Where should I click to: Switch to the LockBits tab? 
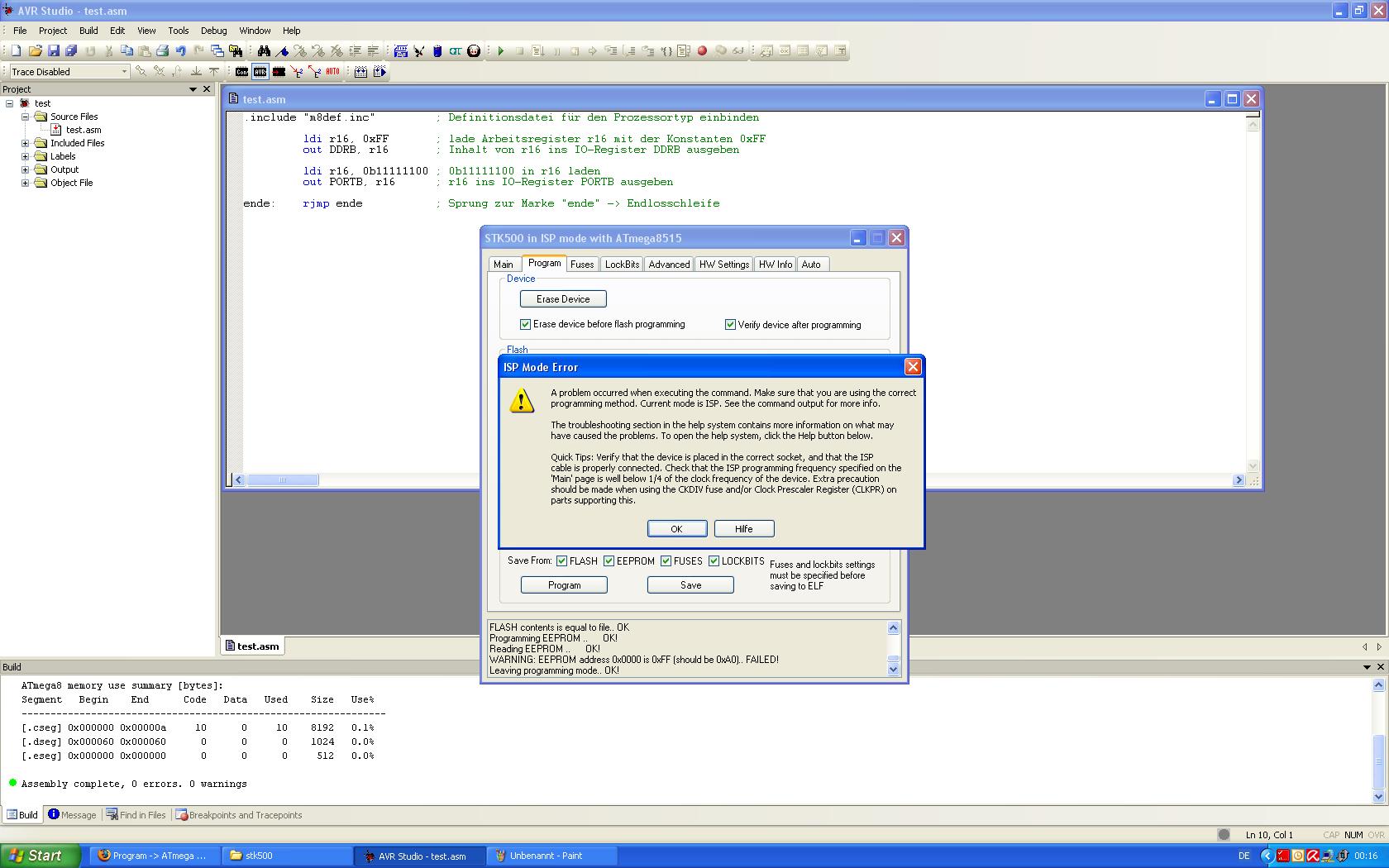tap(622, 265)
